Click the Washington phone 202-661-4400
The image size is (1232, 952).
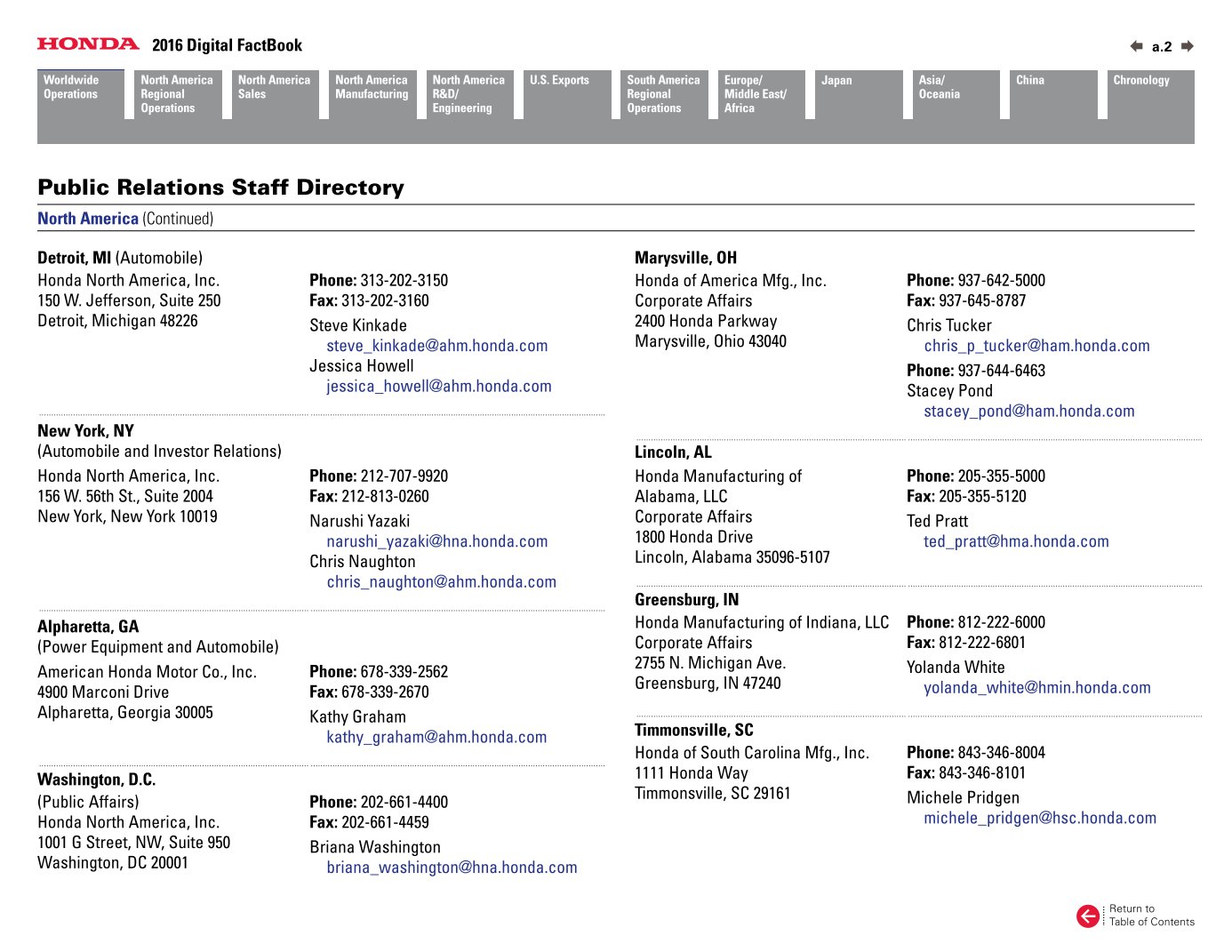pyautogui.click(x=404, y=802)
